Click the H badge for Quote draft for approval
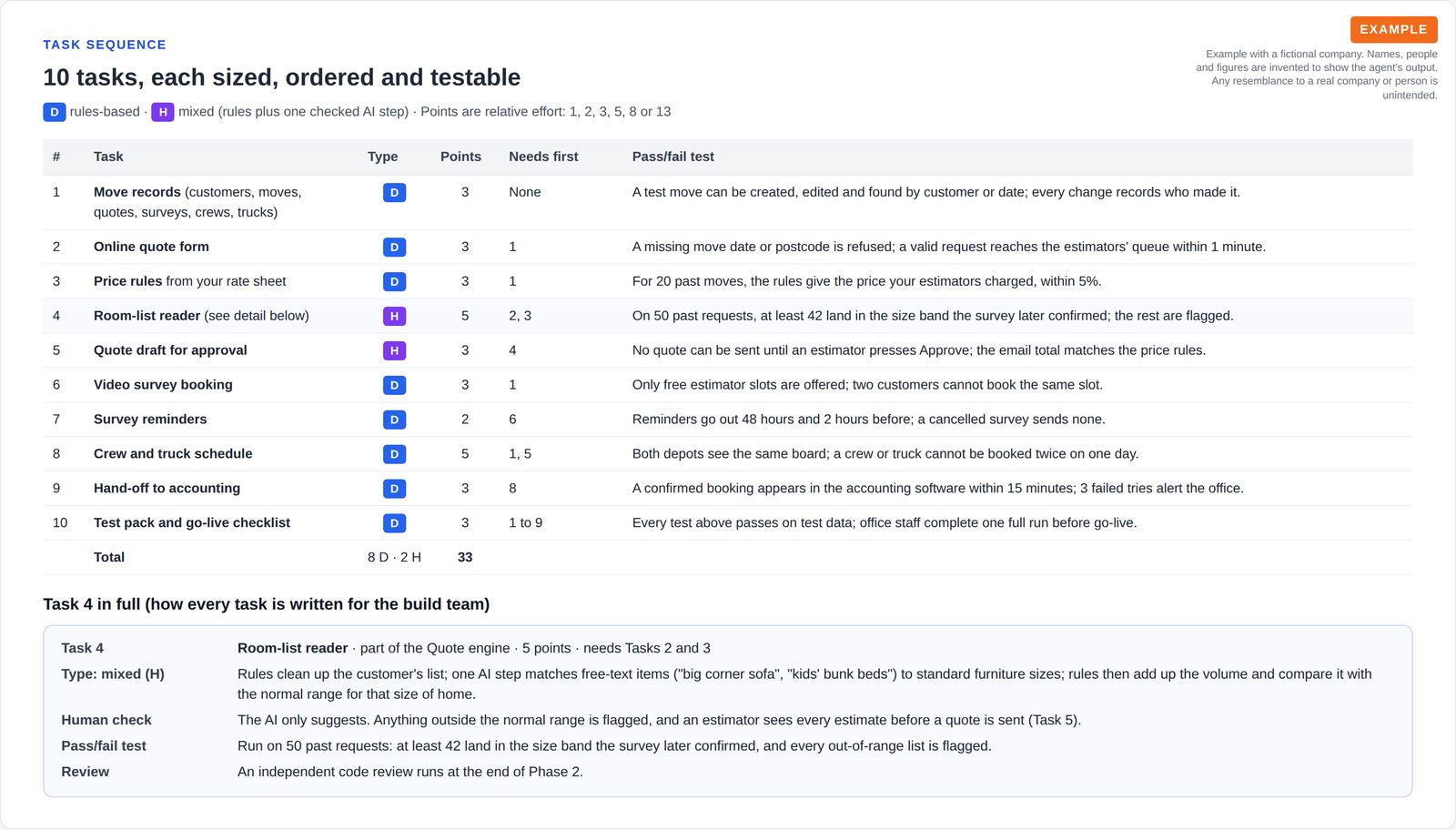Screen dimensions: 1456x830 coord(394,351)
